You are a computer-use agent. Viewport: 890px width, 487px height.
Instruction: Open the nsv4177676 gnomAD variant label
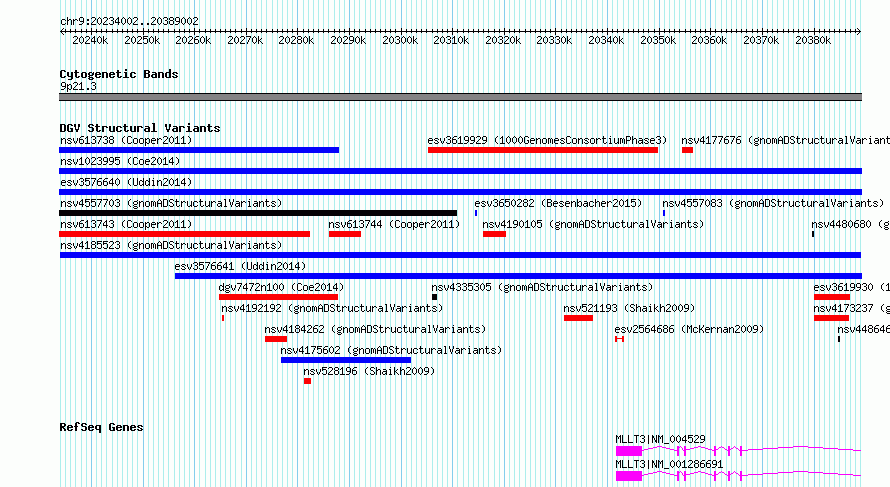[786, 140]
